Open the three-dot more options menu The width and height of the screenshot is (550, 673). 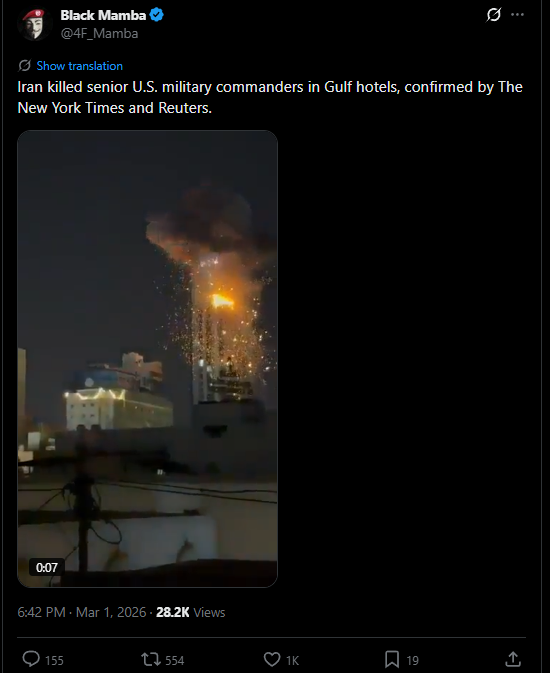[x=517, y=15]
